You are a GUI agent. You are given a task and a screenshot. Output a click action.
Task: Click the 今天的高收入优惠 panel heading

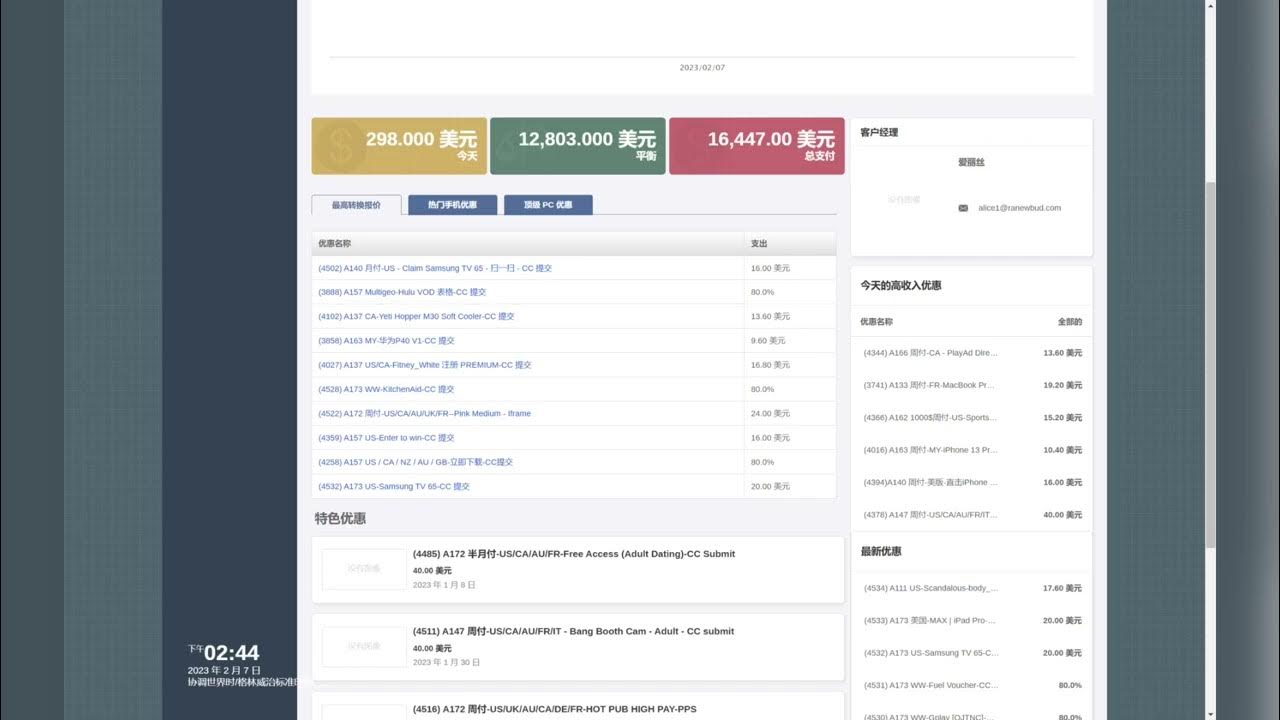(901, 285)
